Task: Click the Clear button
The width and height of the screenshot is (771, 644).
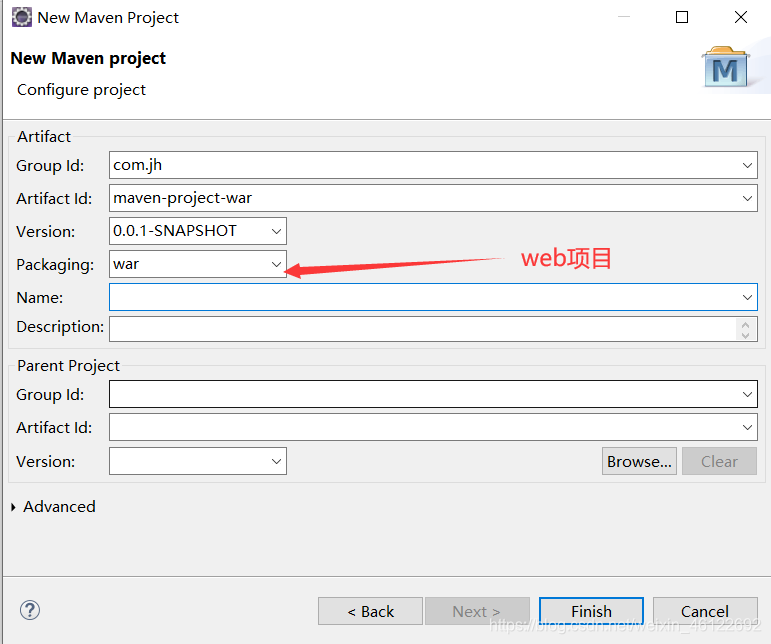Action: coord(719,461)
